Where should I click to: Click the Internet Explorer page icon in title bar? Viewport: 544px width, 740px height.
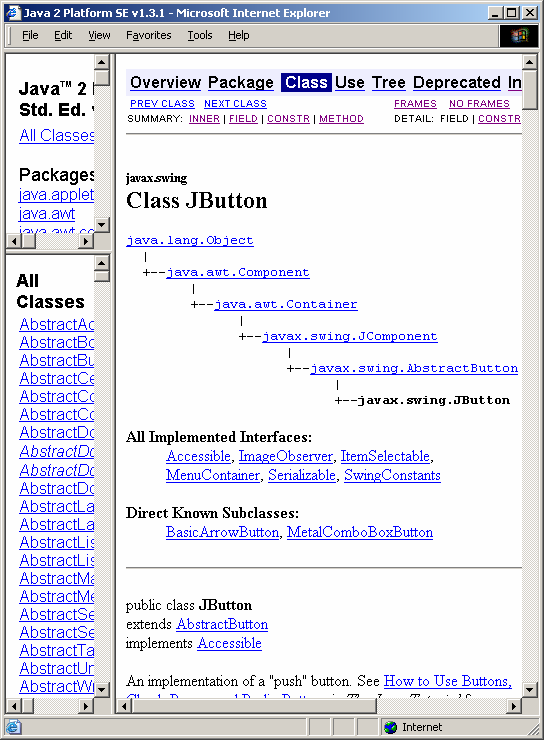pos(13,13)
